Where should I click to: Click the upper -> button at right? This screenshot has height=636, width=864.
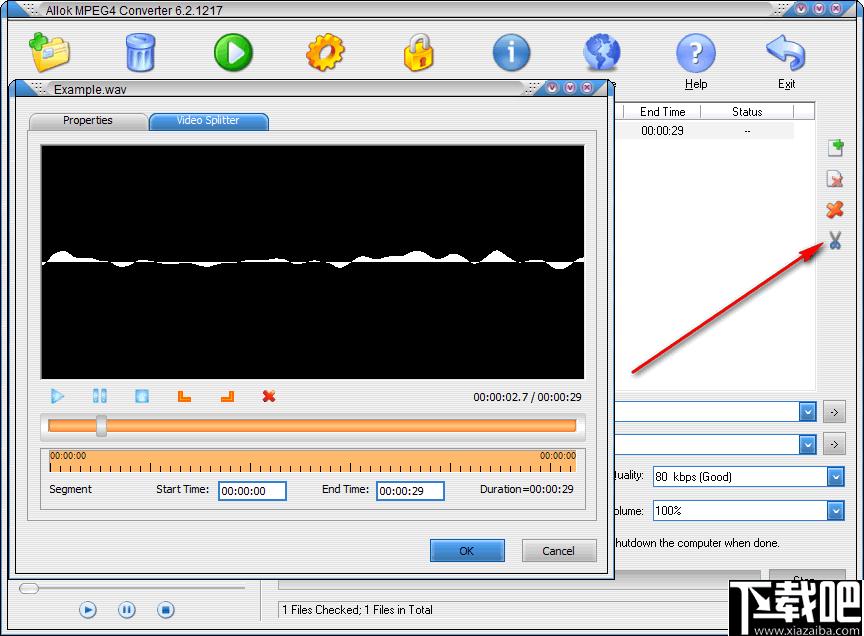[x=834, y=412]
